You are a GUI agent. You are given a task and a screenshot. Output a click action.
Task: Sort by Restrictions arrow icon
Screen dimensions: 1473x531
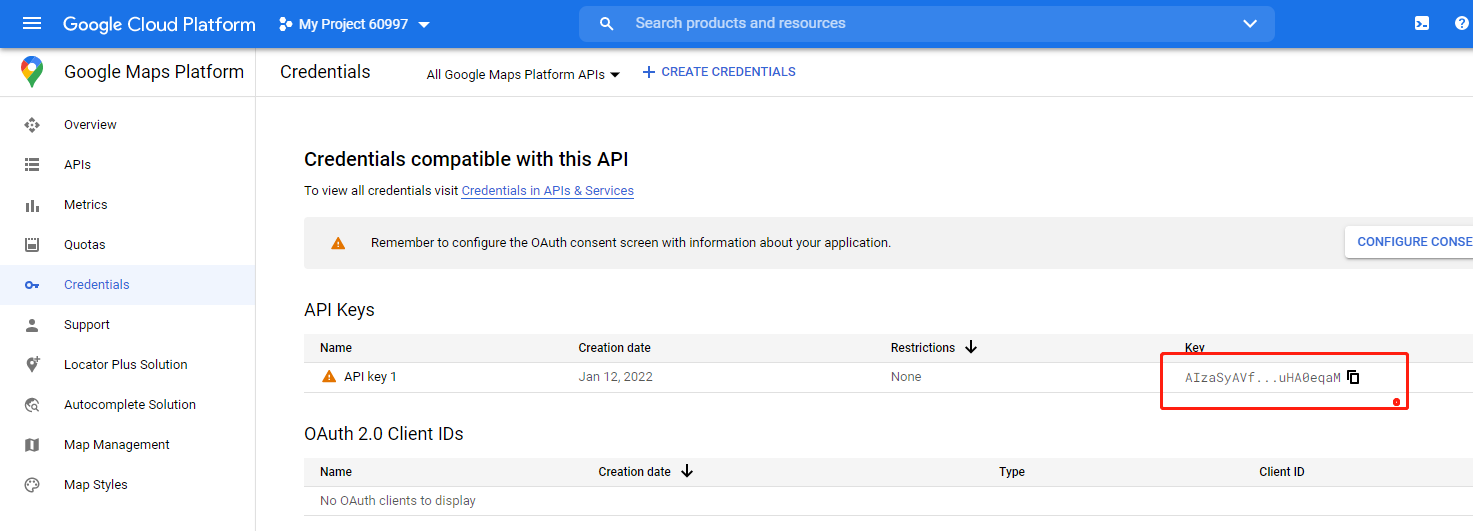tap(970, 347)
